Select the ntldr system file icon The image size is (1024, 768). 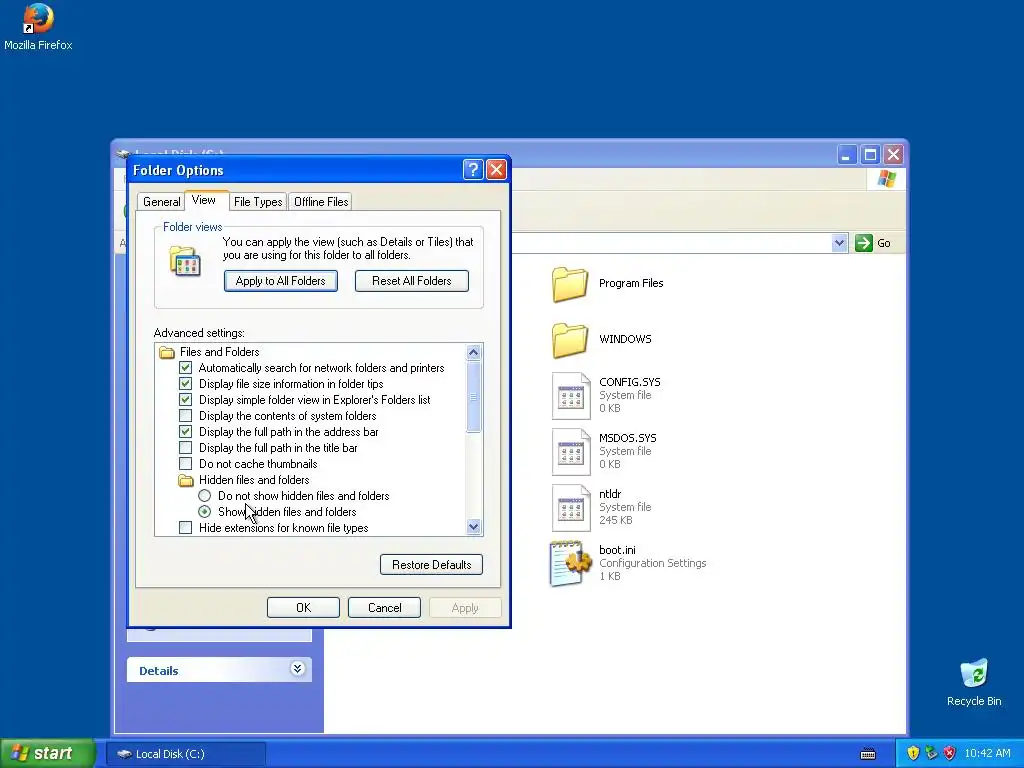571,507
